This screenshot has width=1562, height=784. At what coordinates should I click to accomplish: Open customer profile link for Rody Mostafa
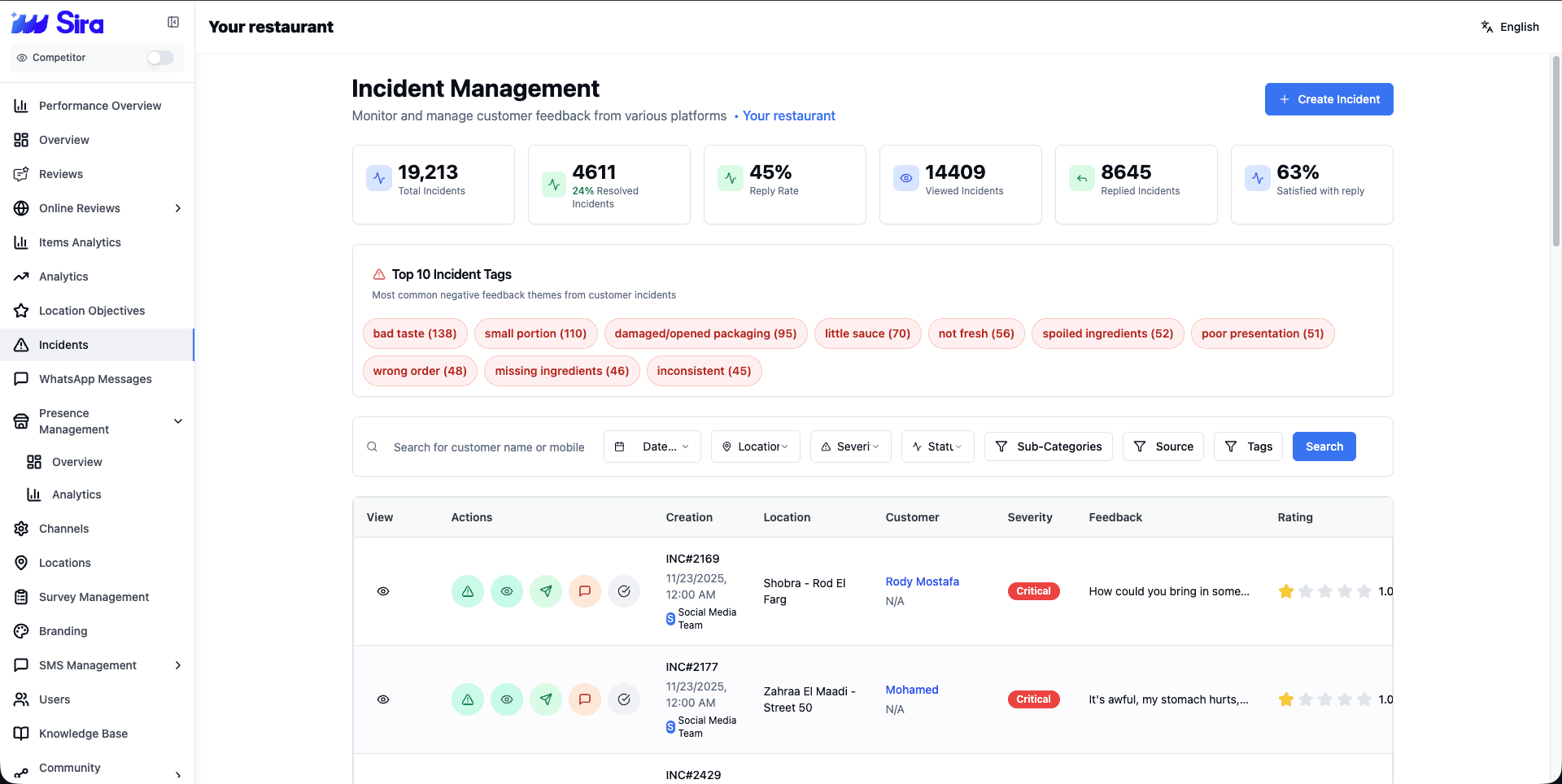point(922,581)
